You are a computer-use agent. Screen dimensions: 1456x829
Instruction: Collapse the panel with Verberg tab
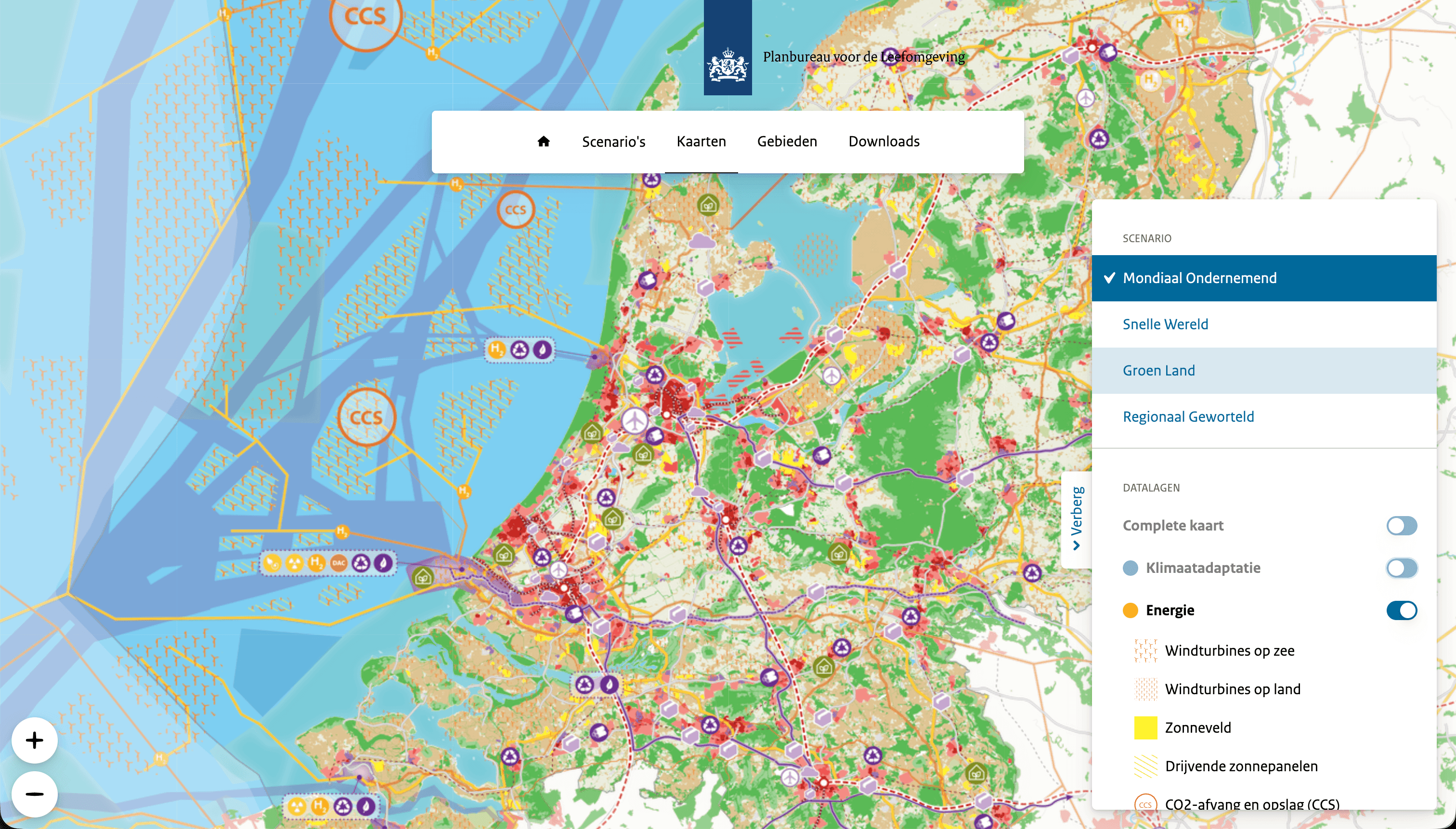(1076, 519)
